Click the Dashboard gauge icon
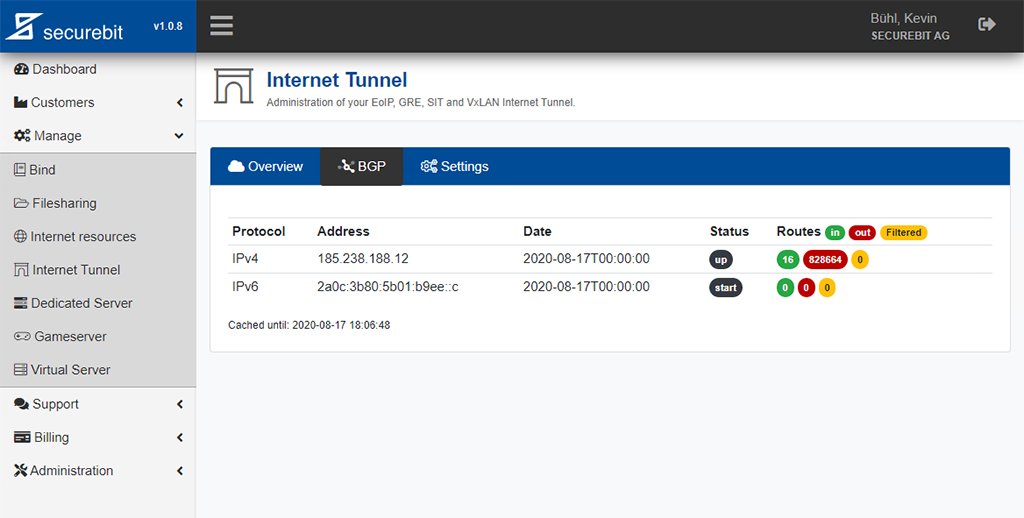The width and height of the screenshot is (1024, 518). coord(21,69)
